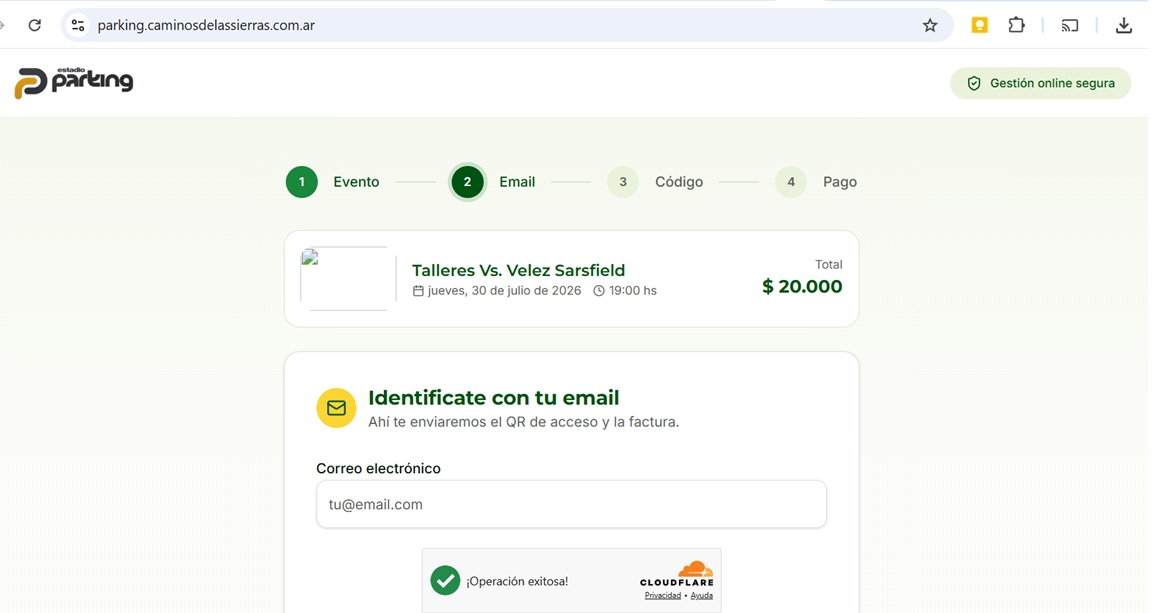Open the Cloudflare Privacidad link
This screenshot has width=1158, height=613.
point(662,595)
